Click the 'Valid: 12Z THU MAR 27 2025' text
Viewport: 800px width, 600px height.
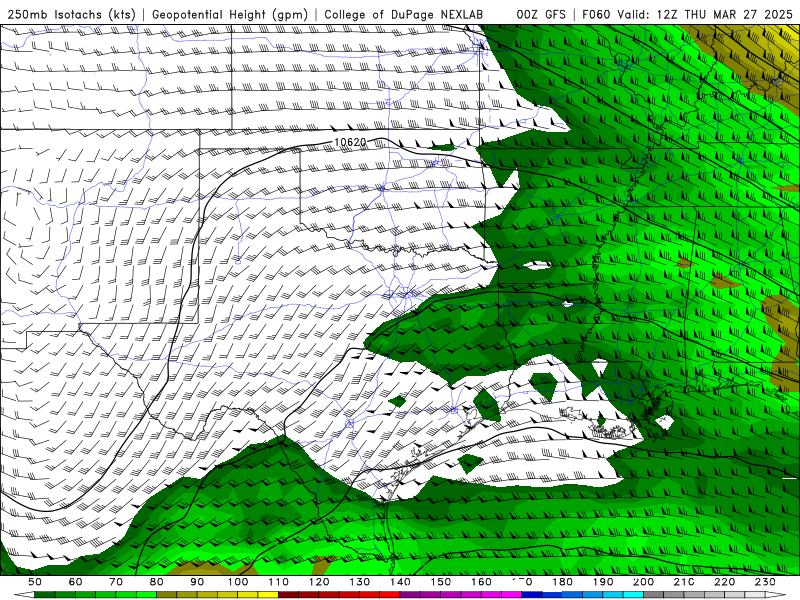[x=705, y=14]
